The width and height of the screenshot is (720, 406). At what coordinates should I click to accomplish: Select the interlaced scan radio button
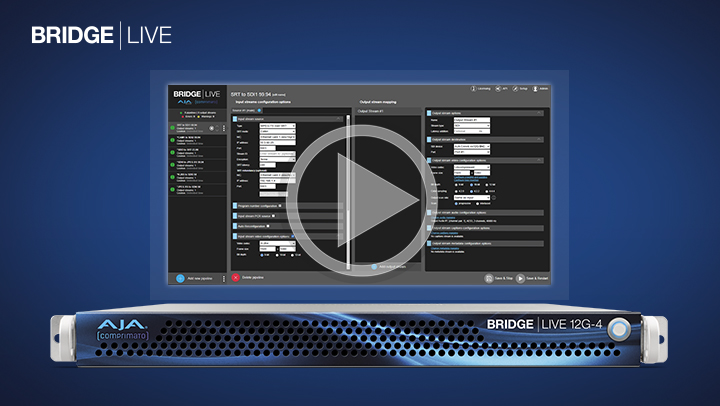[x=478, y=203]
